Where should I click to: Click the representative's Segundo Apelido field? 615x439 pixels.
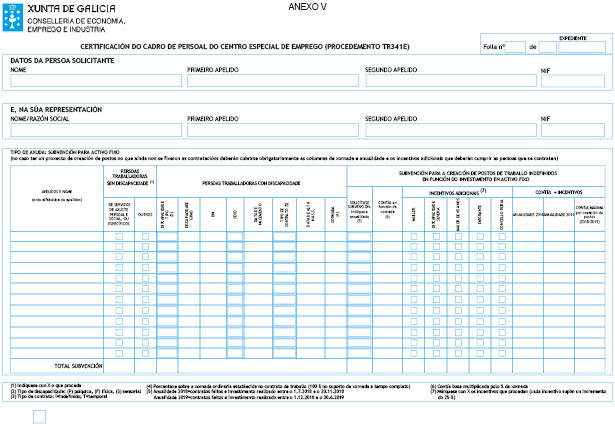coord(450,130)
